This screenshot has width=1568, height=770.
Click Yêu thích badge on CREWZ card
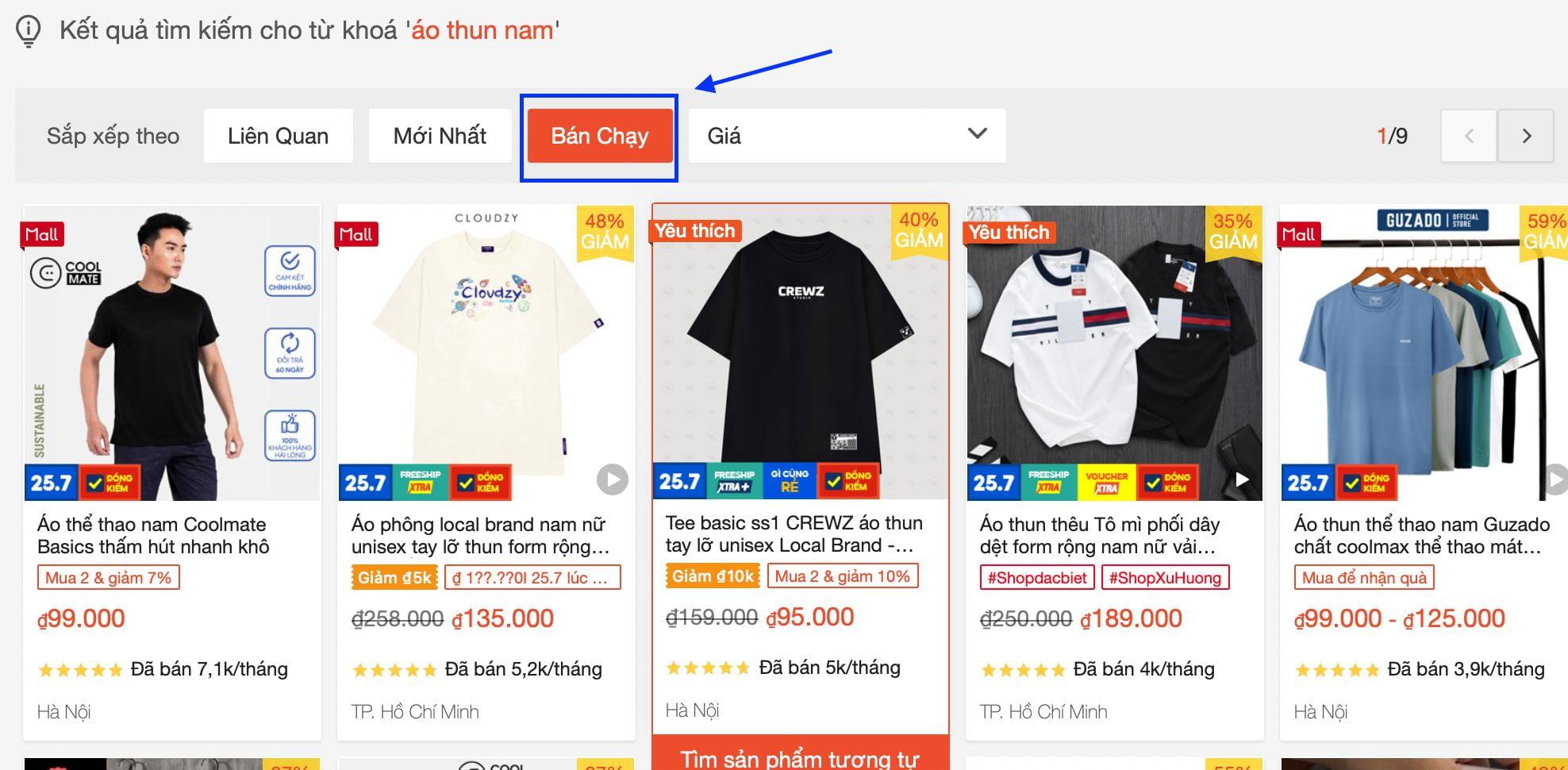[695, 231]
